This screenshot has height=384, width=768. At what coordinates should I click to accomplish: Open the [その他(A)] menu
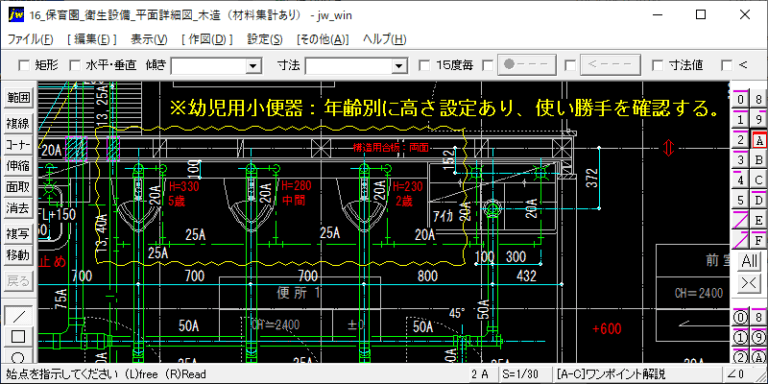coord(323,39)
